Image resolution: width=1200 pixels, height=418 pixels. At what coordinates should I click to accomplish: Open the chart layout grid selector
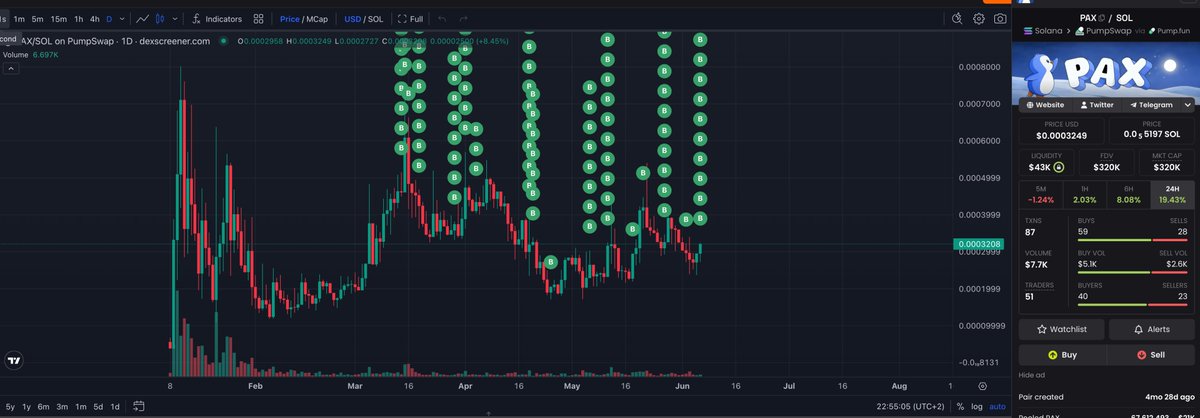click(259, 18)
